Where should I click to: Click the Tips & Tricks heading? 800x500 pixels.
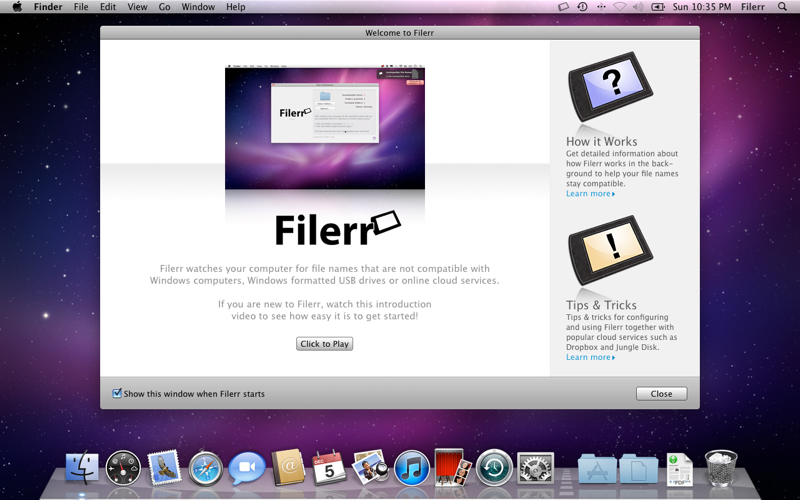[601, 305]
